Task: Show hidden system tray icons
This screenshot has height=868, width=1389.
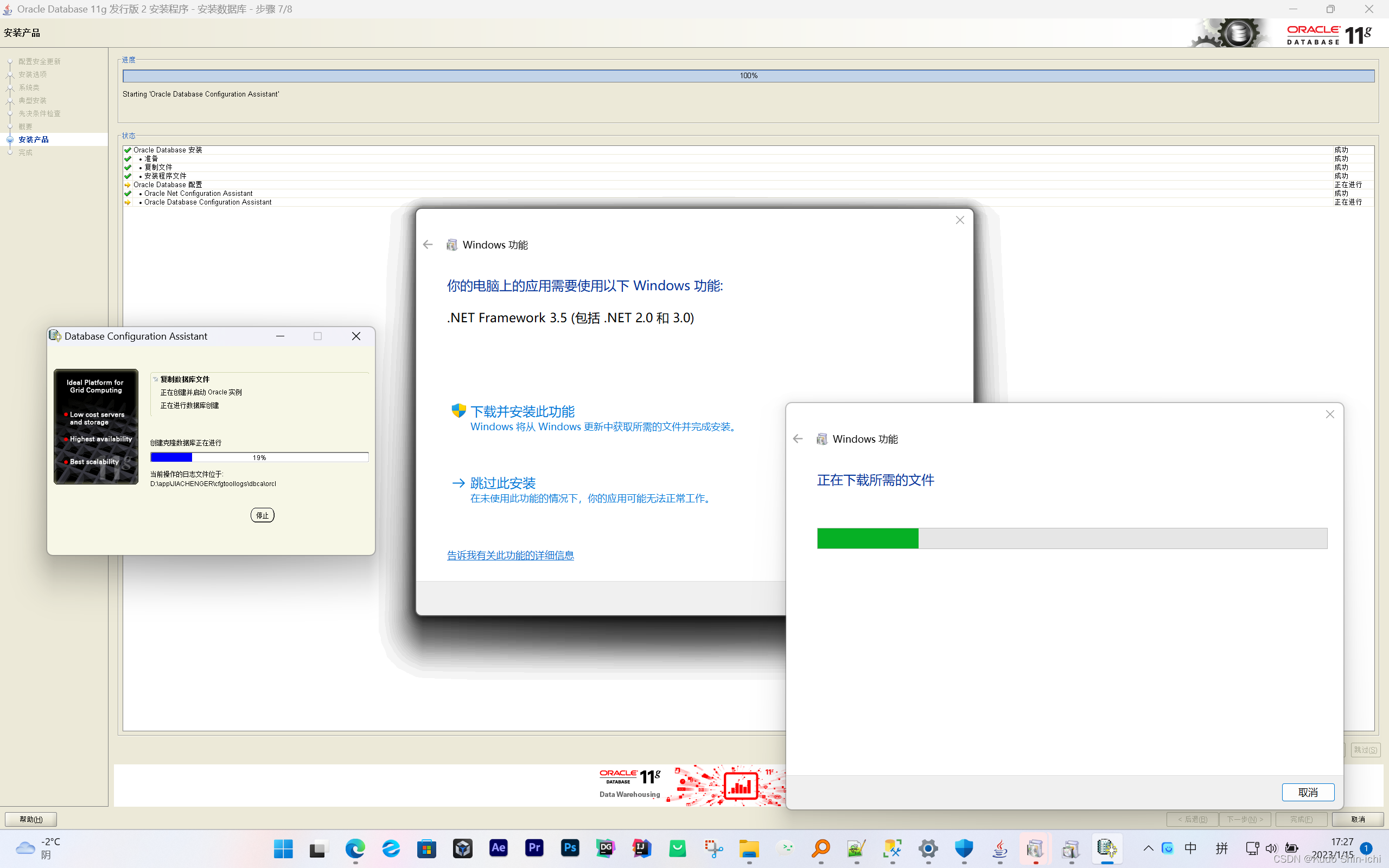Action: click(1149, 848)
